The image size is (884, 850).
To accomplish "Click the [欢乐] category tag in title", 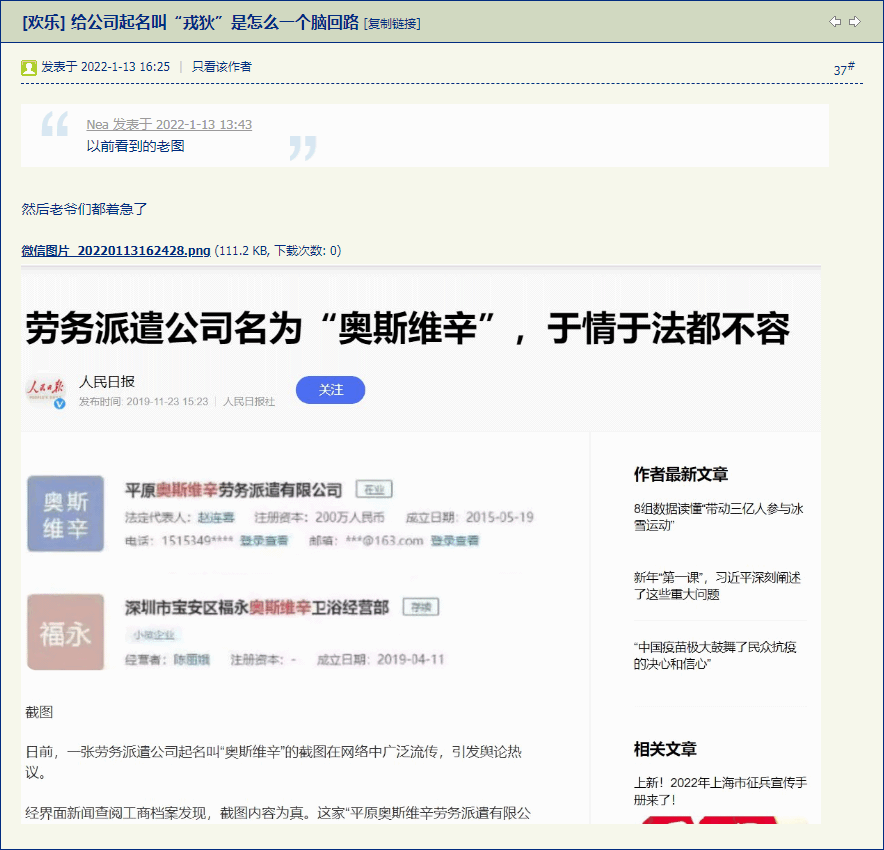I will pos(44,23).
